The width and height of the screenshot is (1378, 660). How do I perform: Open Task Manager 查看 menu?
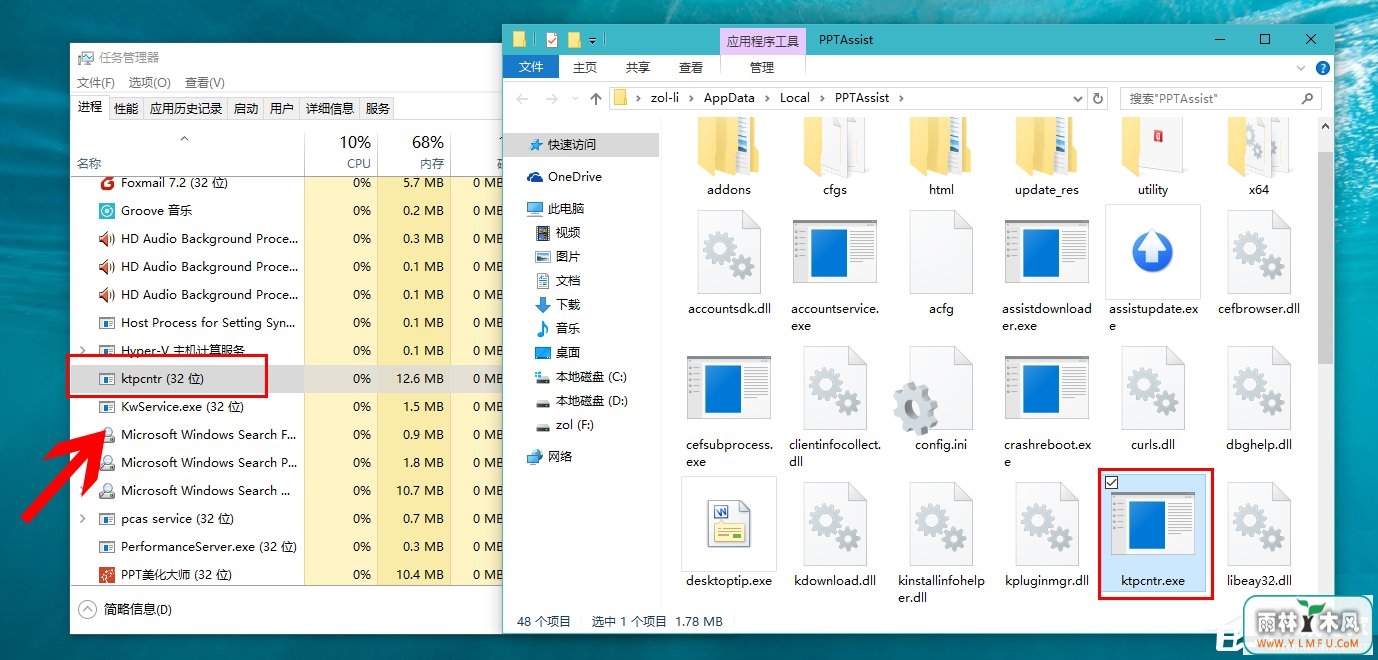pos(204,82)
